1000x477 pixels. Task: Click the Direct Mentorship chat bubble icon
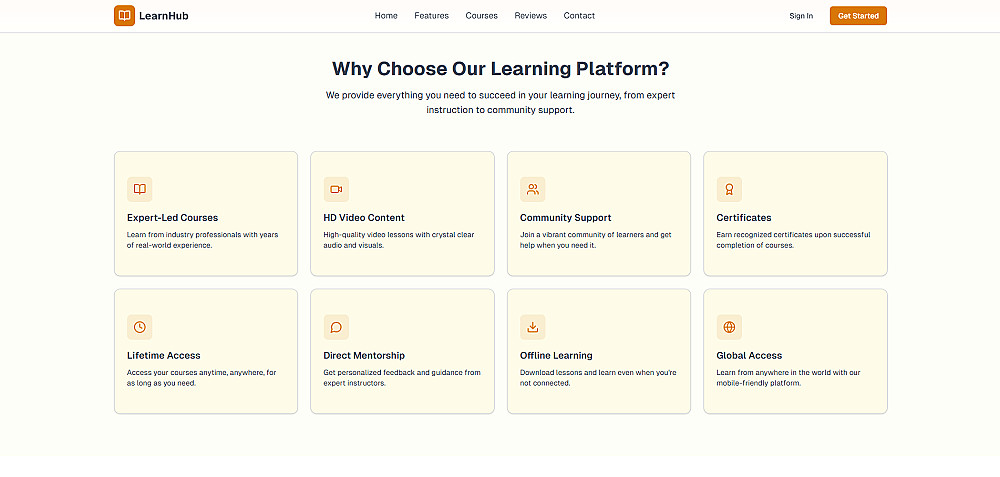[336, 327]
